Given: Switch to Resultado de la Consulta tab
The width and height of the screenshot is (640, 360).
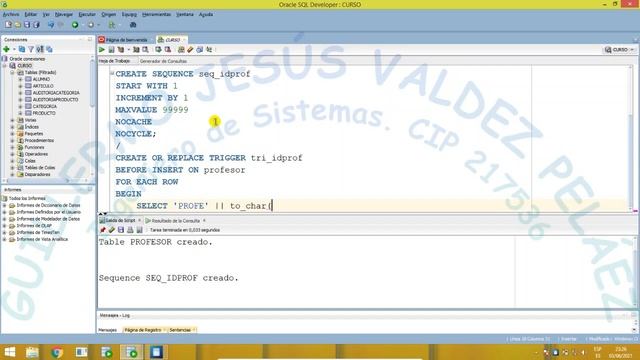Looking at the screenshot, I should (176, 221).
